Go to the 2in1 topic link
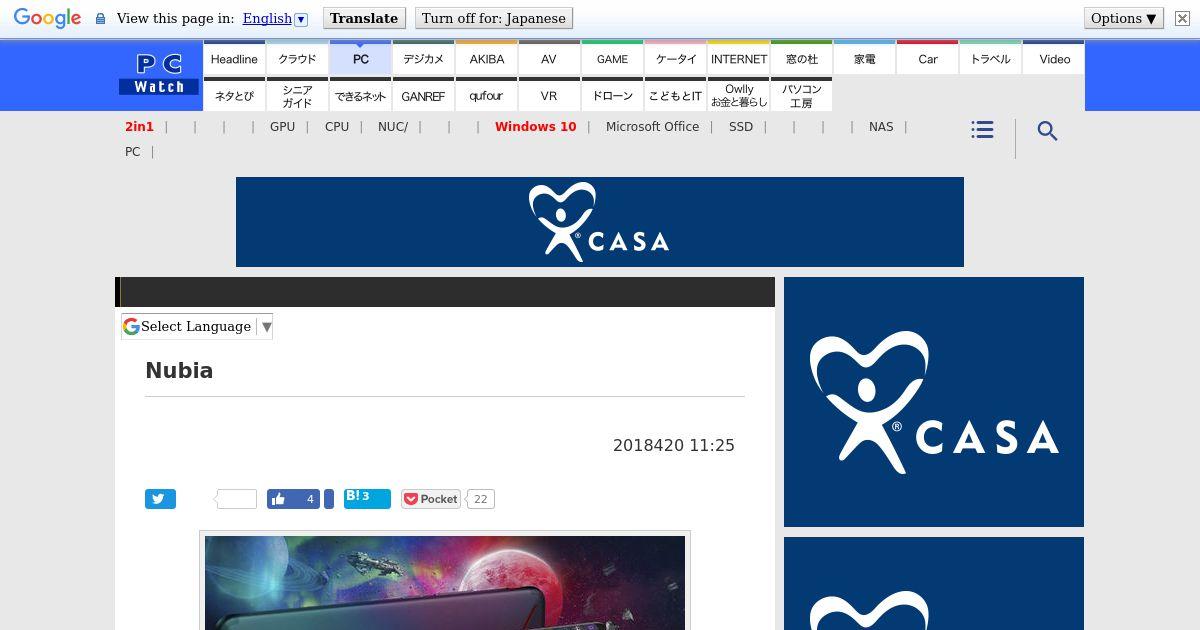Viewport: 1200px width, 630px height. click(x=139, y=127)
